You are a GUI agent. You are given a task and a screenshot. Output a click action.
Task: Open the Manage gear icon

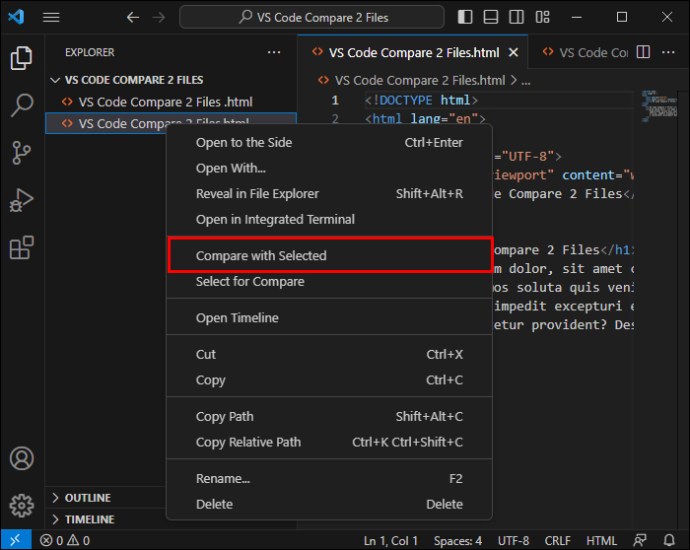pyautogui.click(x=21, y=506)
